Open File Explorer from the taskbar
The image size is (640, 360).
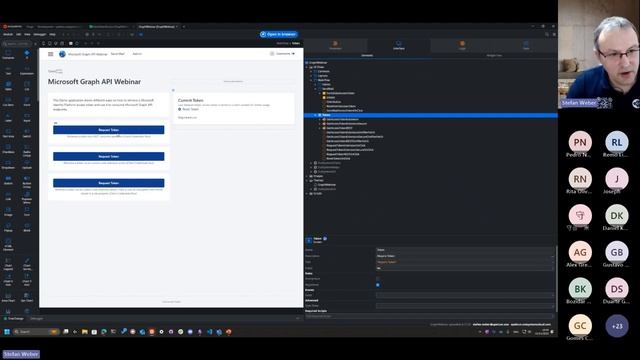[x=84, y=332]
